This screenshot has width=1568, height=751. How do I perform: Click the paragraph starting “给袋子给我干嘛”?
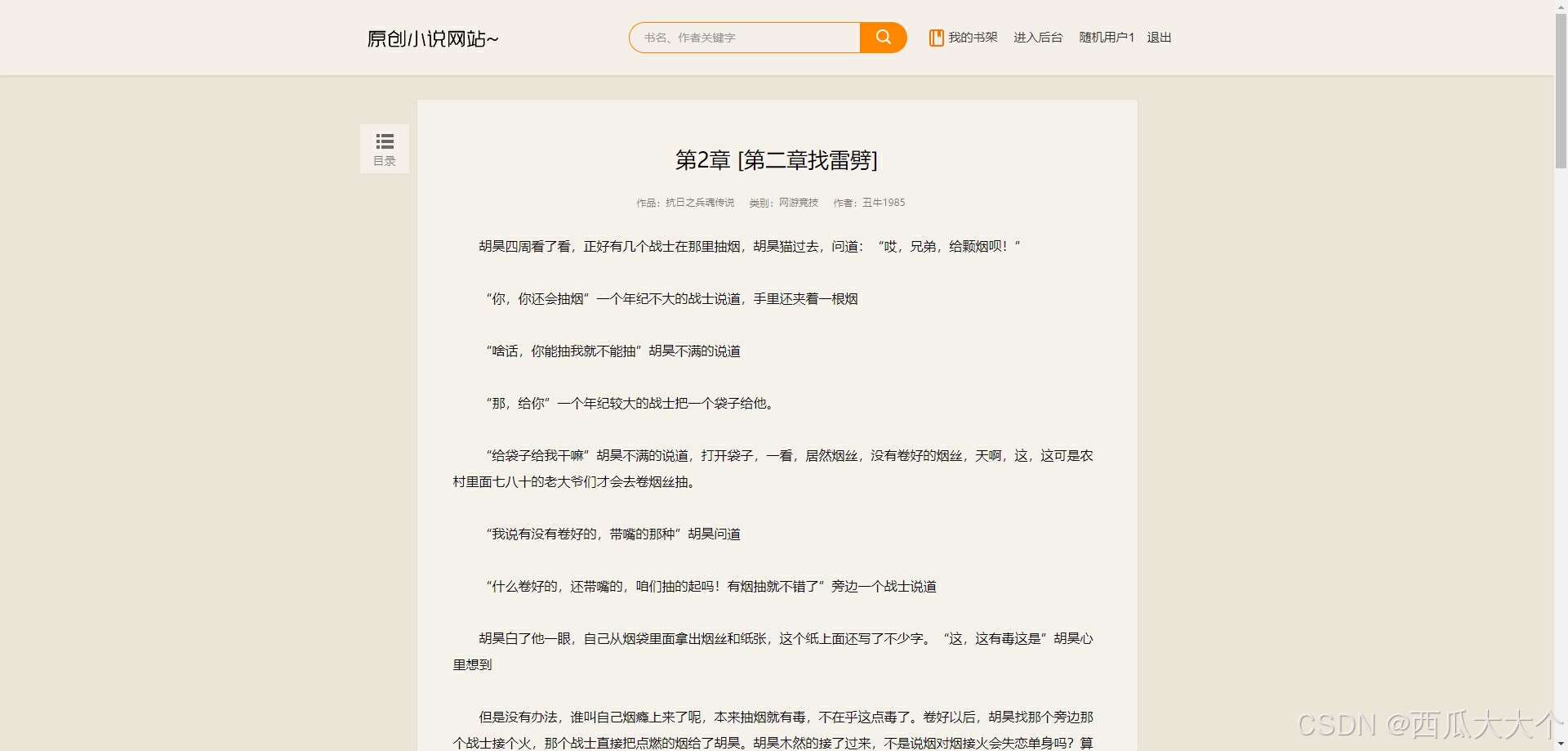click(x=773, y=468)
